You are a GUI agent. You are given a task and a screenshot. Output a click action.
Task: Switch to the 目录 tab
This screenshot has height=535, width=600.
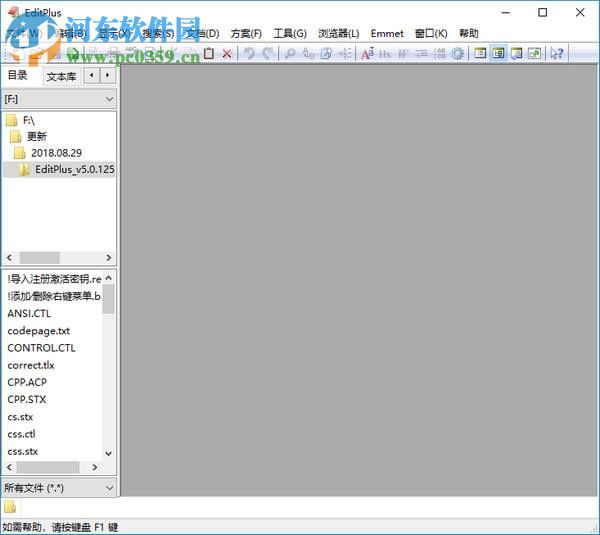point(18,75)
